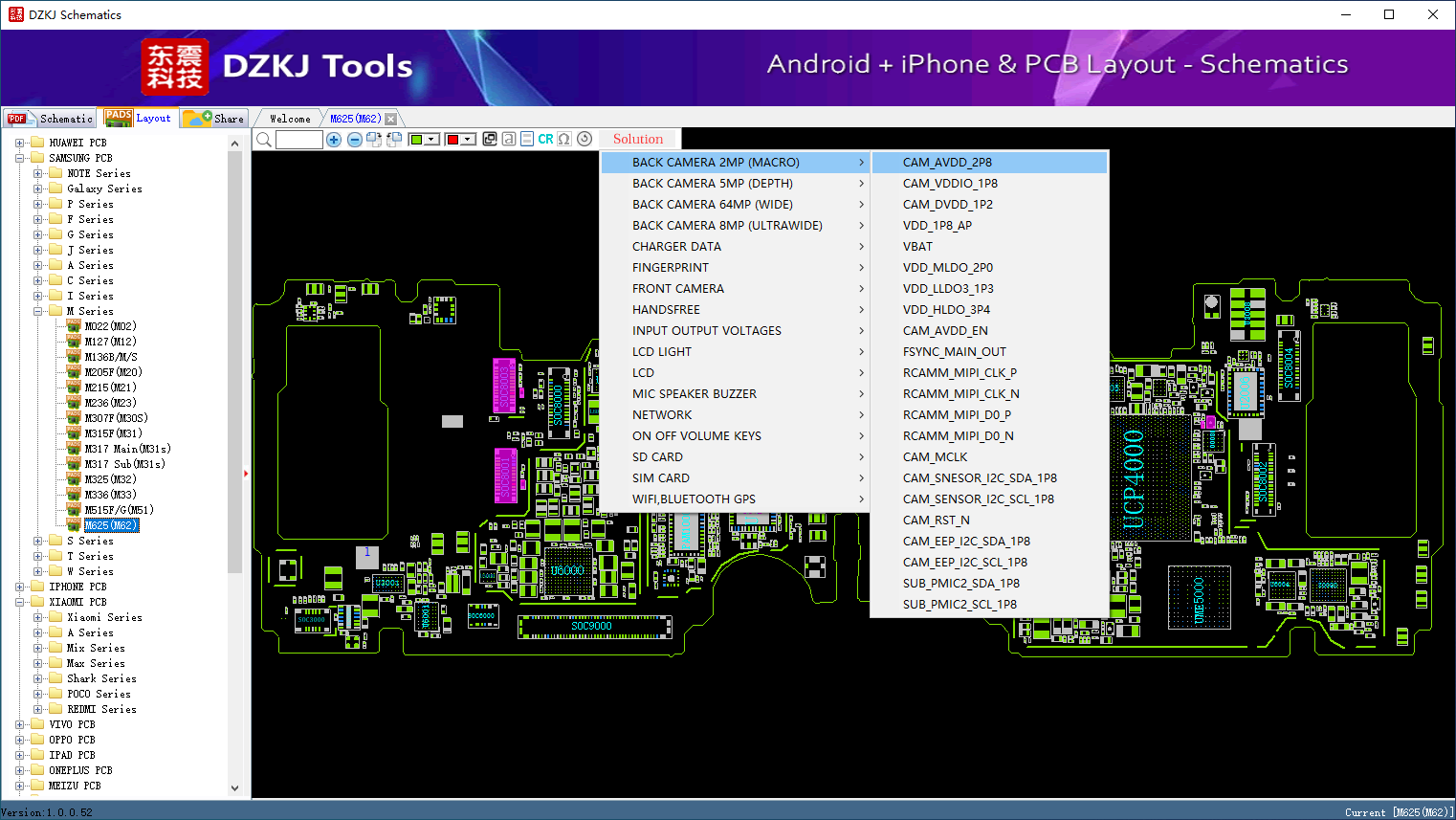Expand the REDMI Series folder

[x=38, y=709]
